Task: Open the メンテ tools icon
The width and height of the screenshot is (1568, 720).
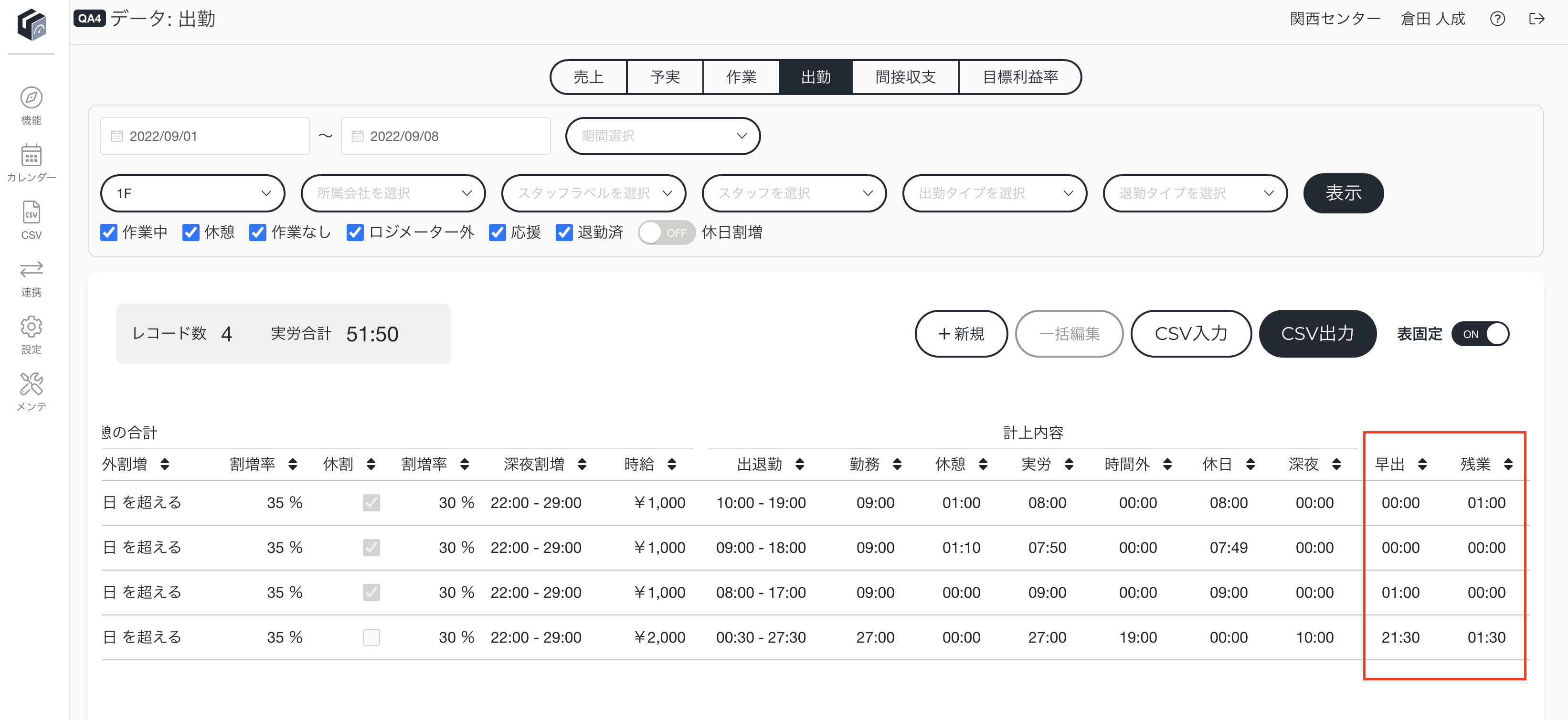Action: point(31,384)
